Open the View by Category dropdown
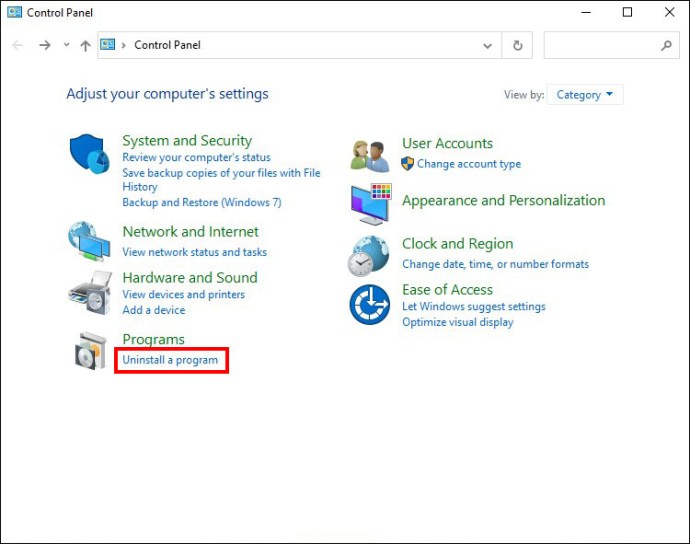 click(585, 95)
